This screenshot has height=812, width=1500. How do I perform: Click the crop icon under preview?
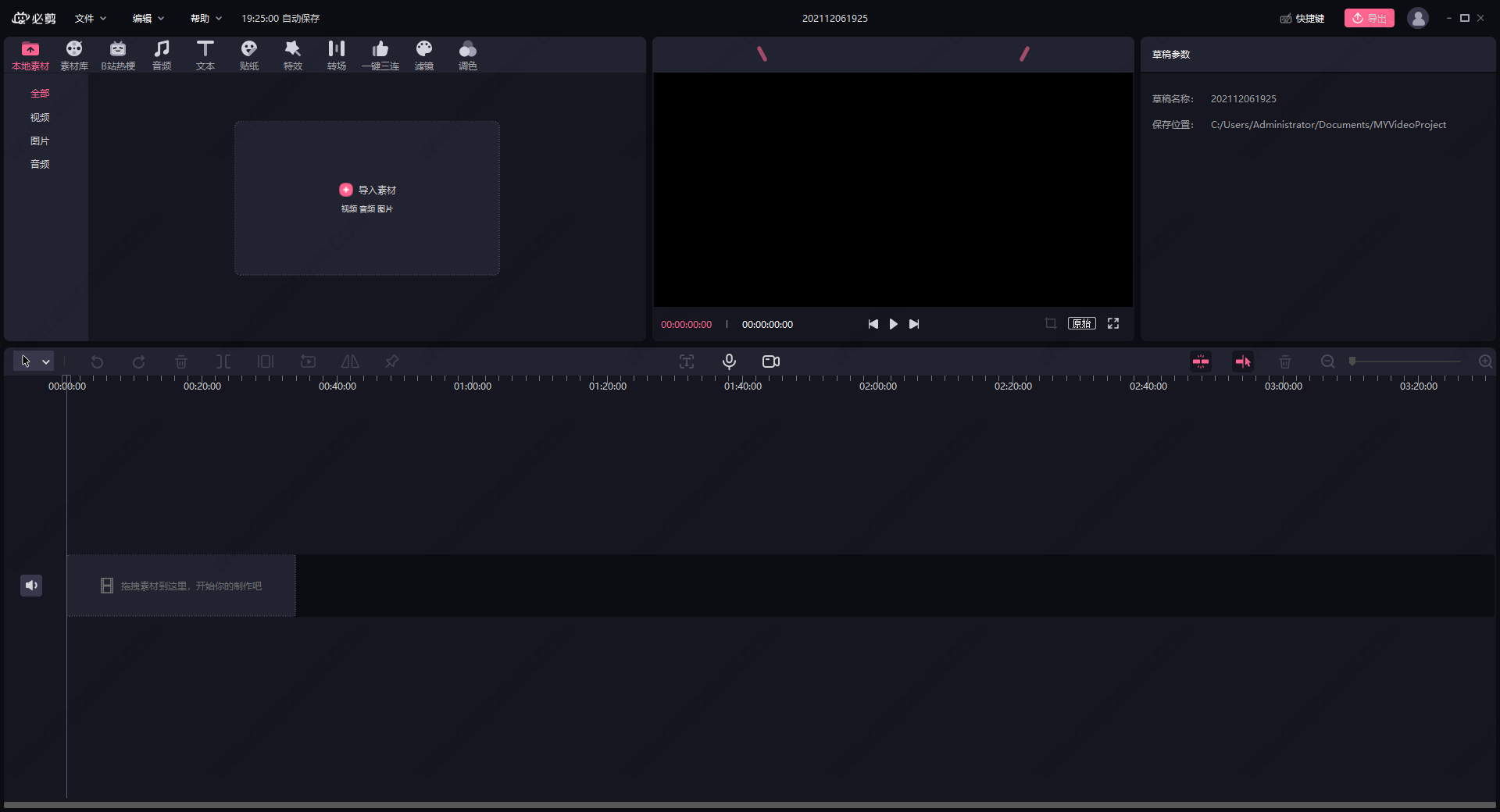1051,323
